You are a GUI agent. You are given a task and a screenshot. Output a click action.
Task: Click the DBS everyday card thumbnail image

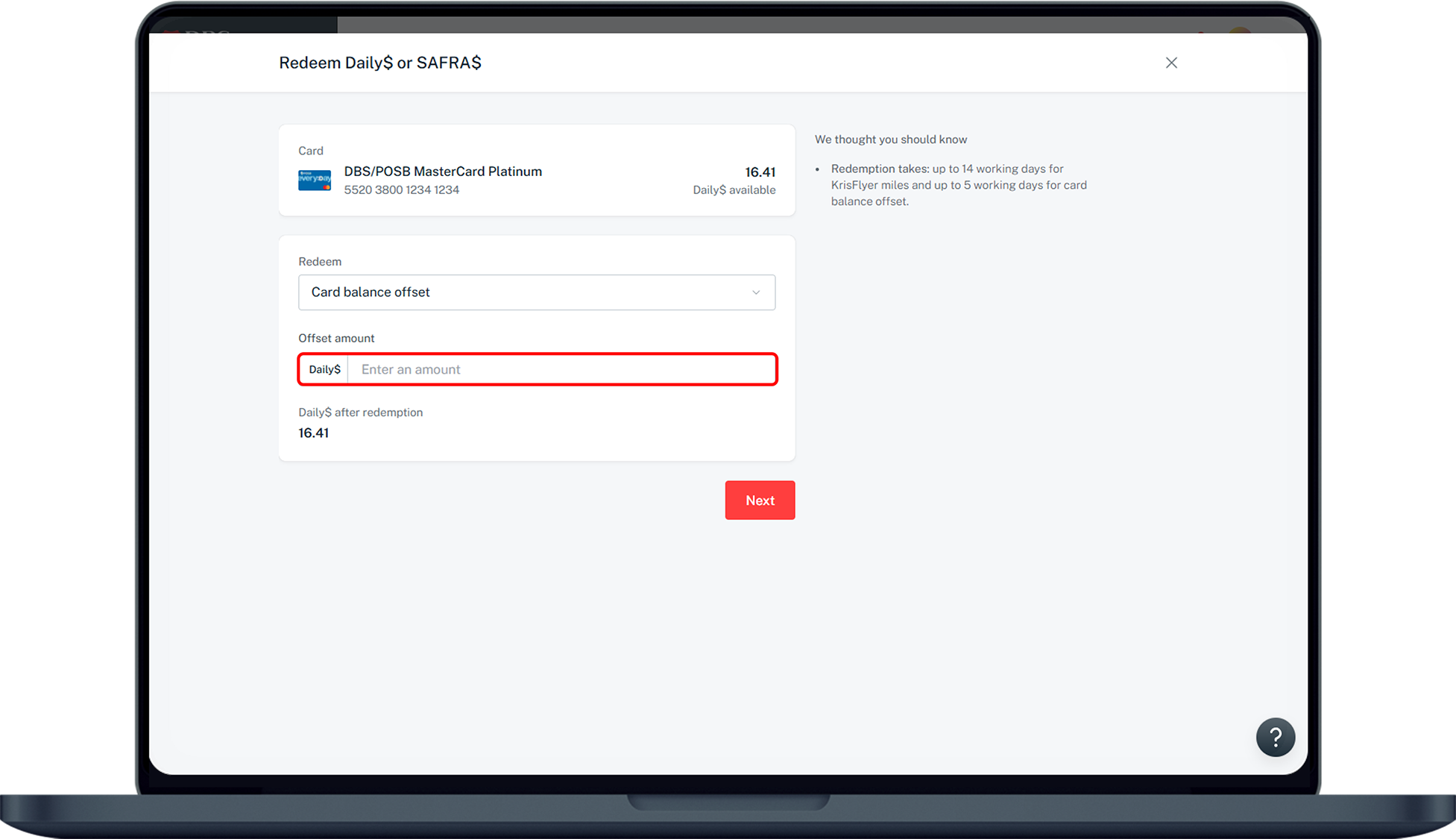coord(315,180)
